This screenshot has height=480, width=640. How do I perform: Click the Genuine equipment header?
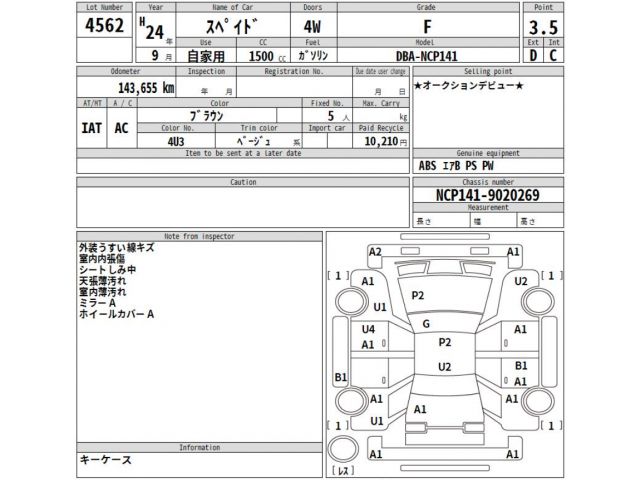(488, 153)
